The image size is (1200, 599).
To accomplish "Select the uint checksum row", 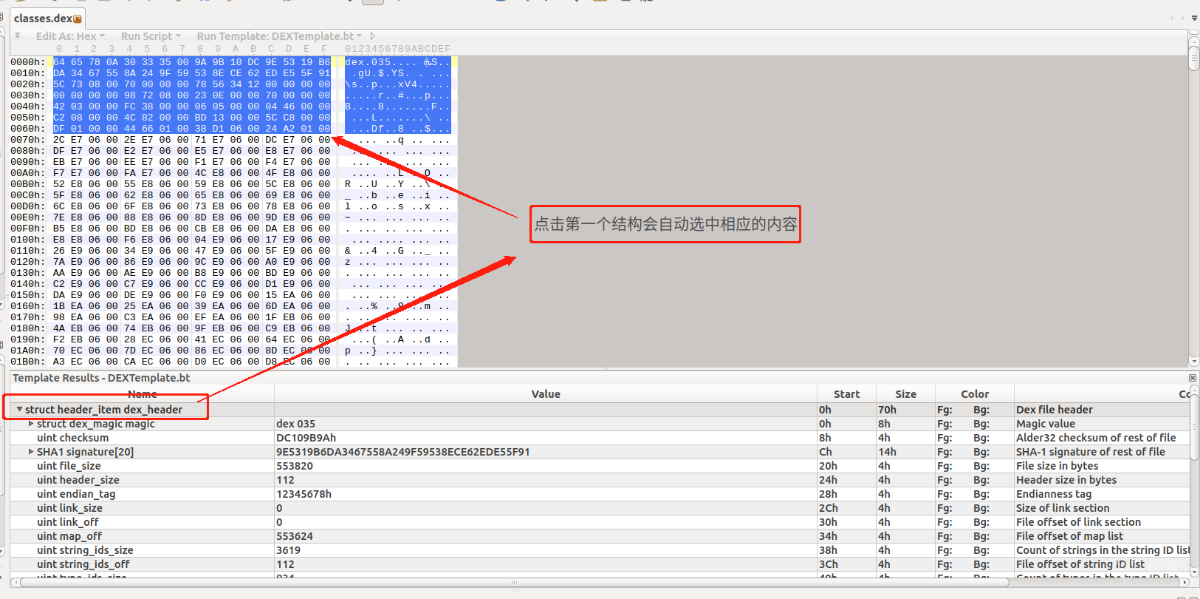I will point(600,438).
